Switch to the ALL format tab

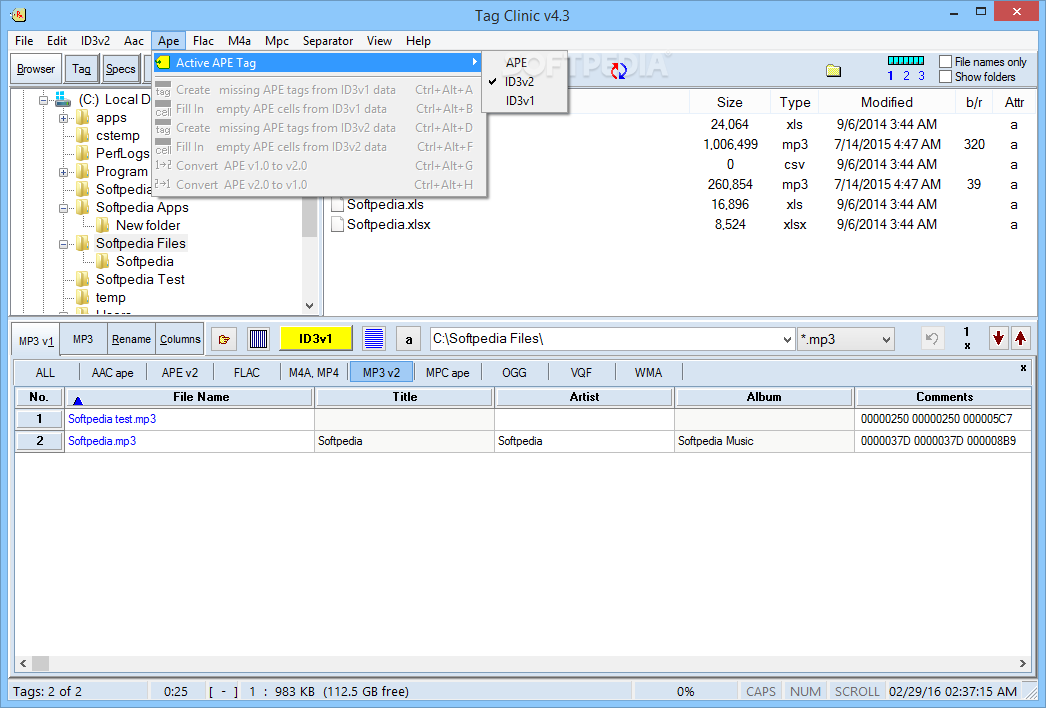click(45, 372)
